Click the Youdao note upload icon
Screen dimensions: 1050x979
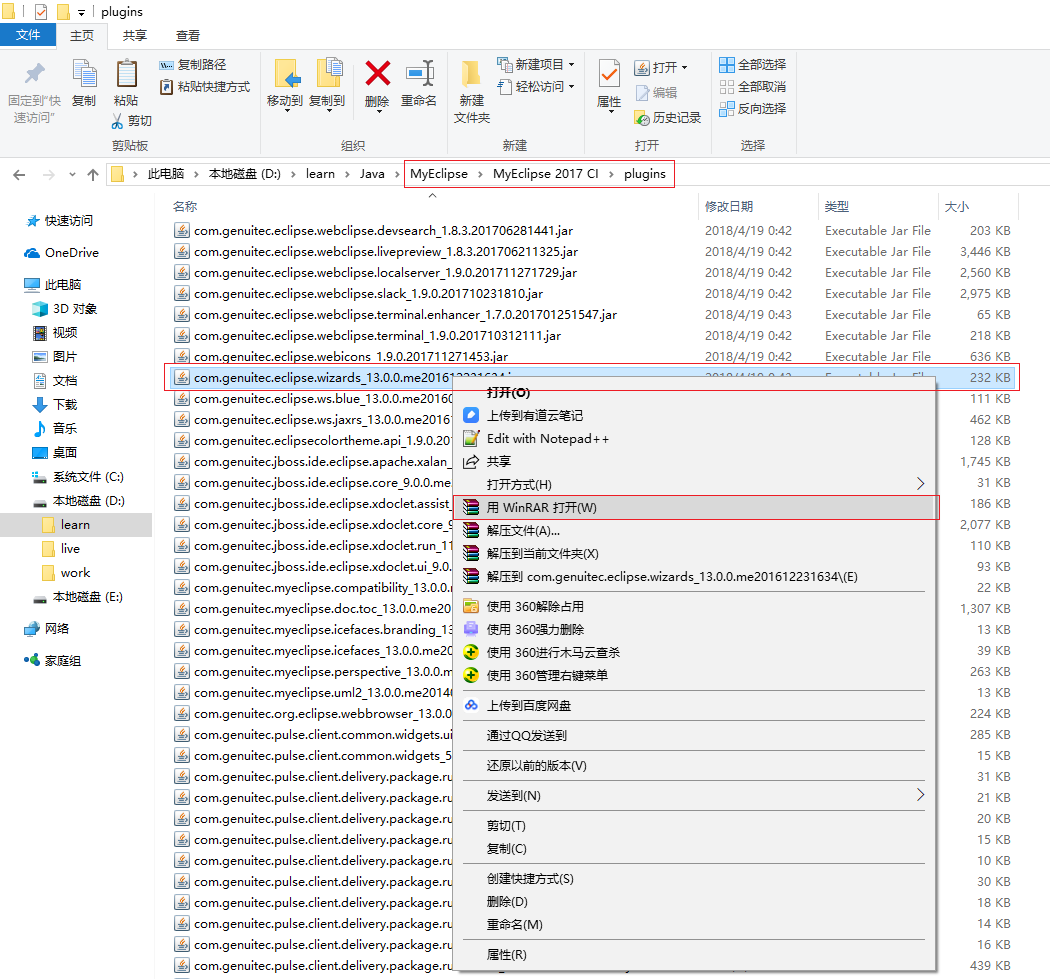point(471,415)
